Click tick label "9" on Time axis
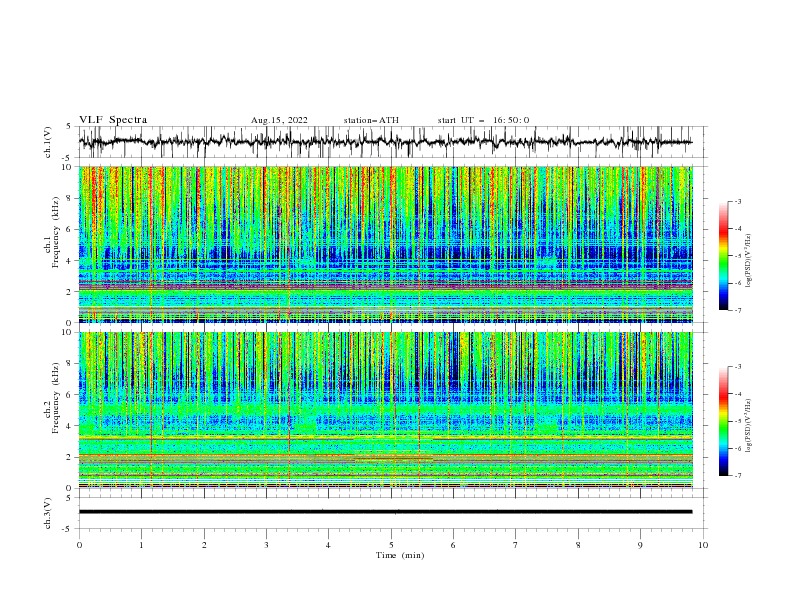 (x=640, y=545)
